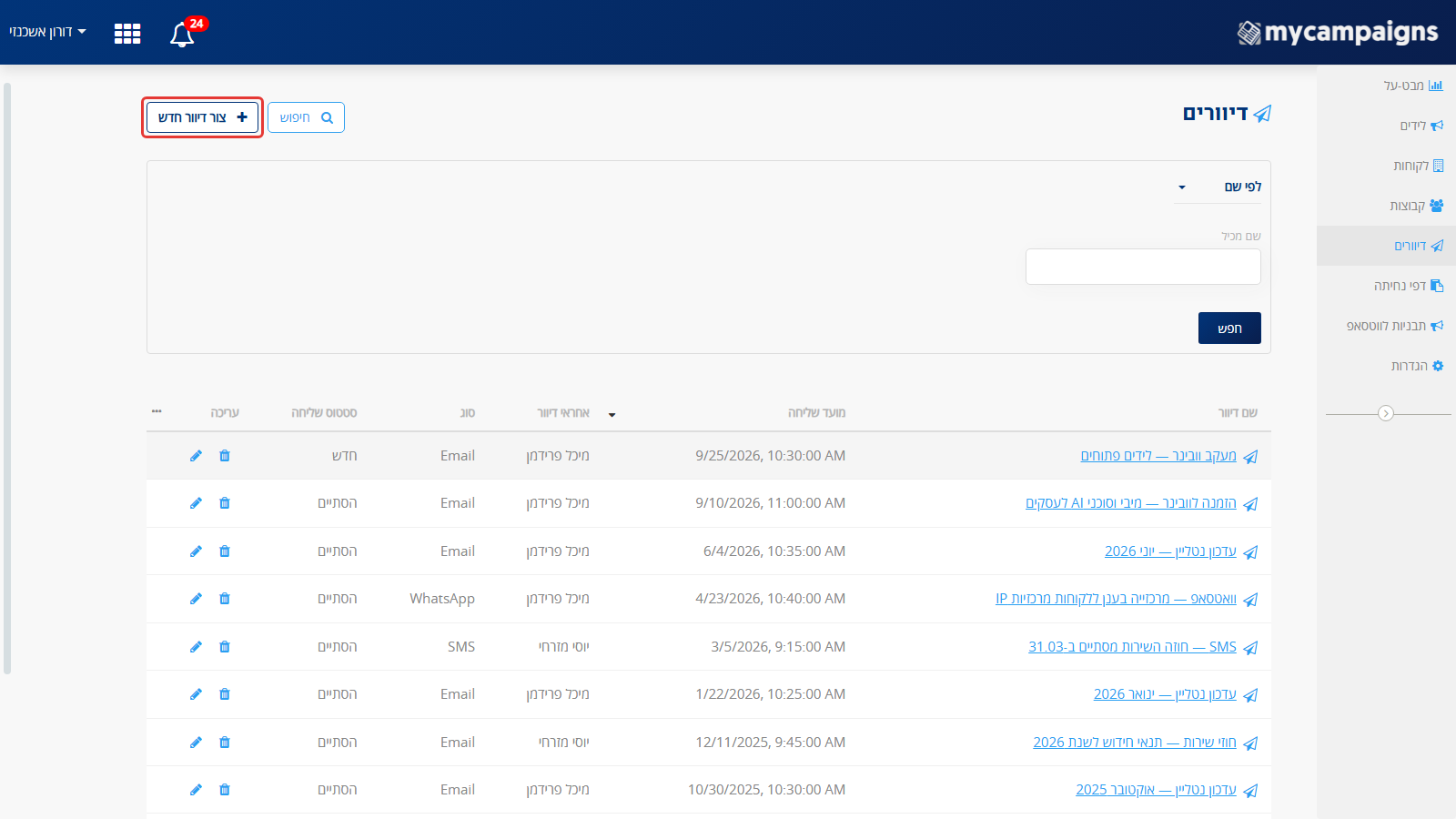Delete the WhatsApp mailing row

click(225, 599)
